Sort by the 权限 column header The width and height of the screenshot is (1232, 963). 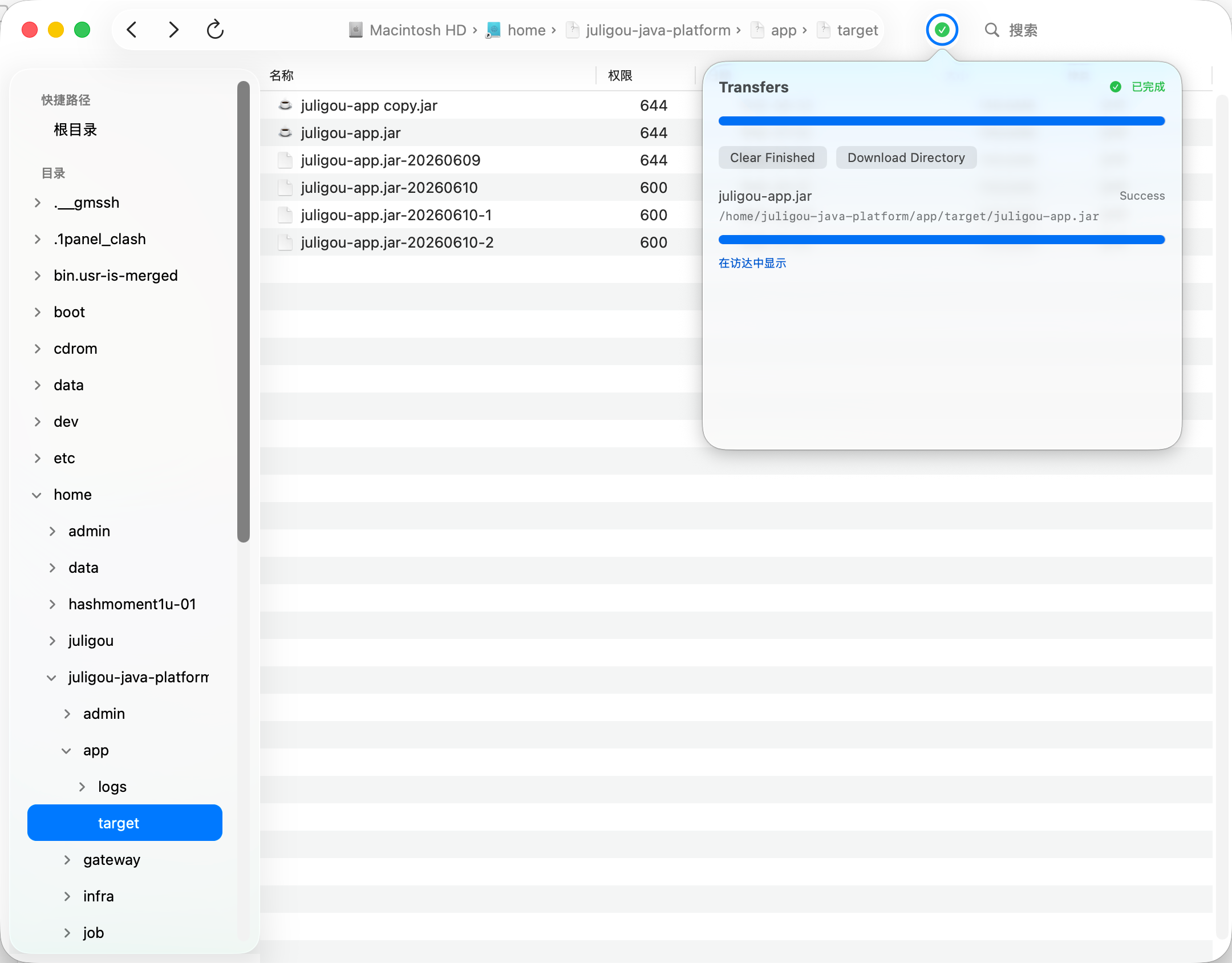pyautogui.click(x=620, y=75)
